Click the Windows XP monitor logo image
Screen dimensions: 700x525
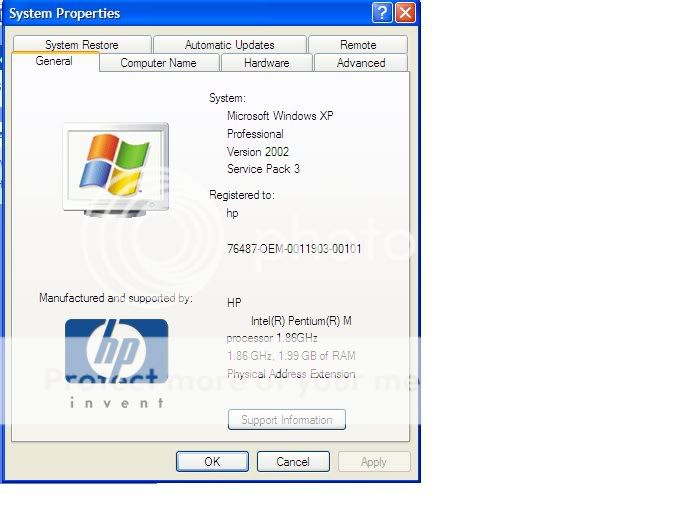tap(116, 170)
